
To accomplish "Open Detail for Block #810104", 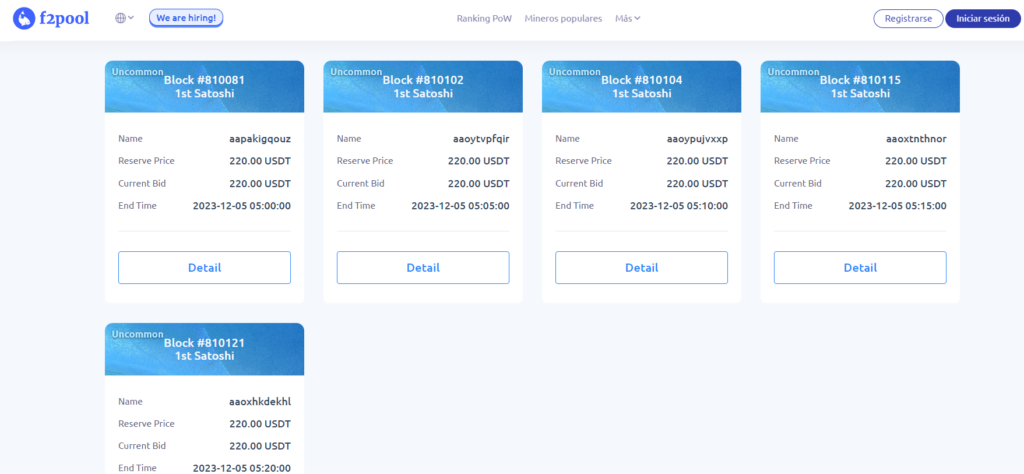I will point(641,268).
